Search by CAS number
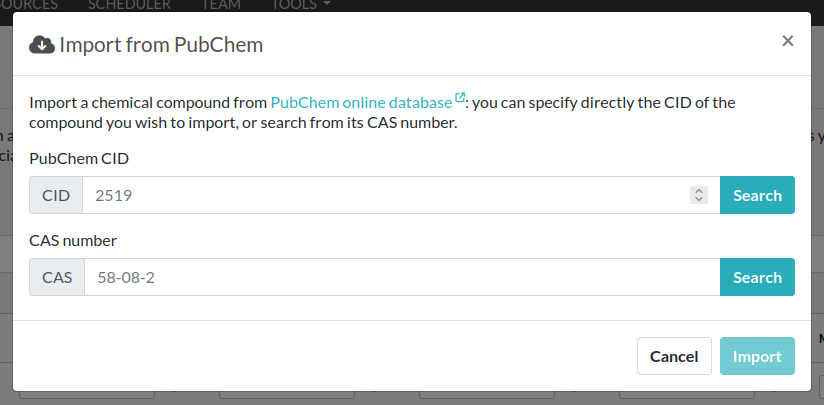The width and height of the screenshot is (824, 405). 757,277
